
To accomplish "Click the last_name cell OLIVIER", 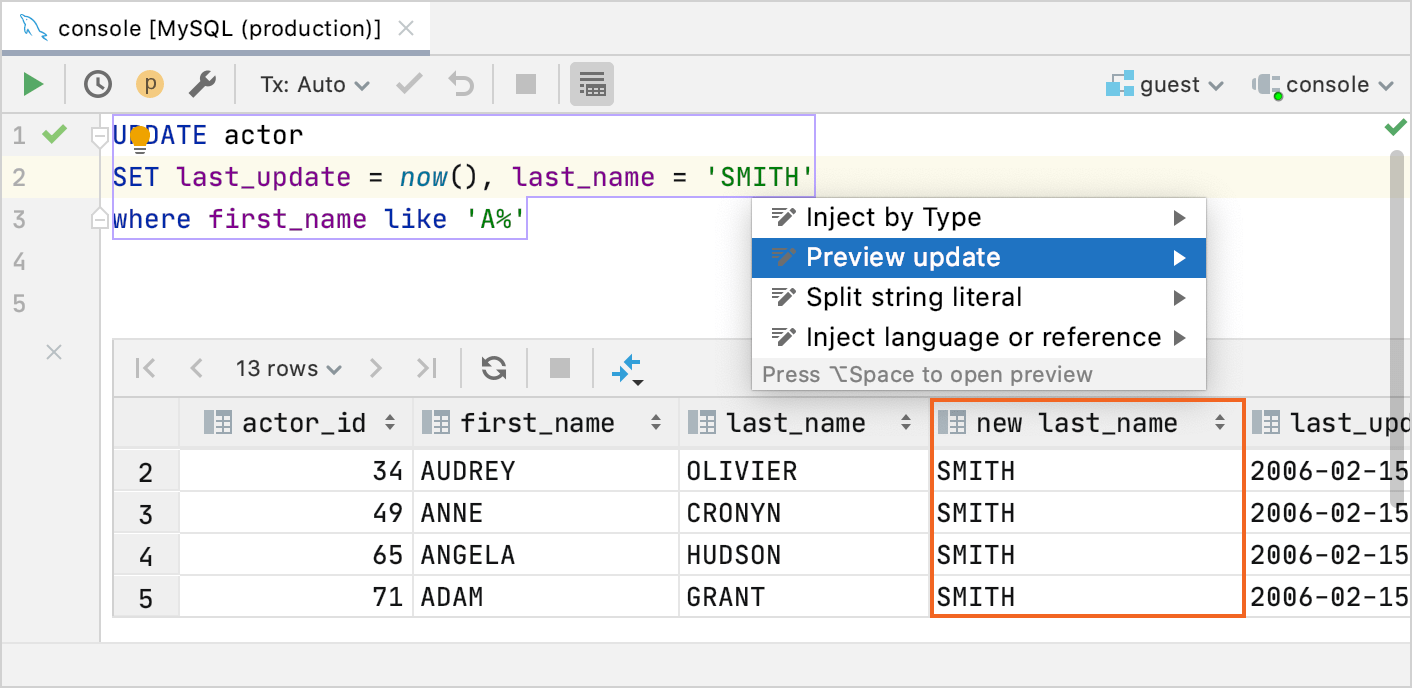I will [805, 471].
